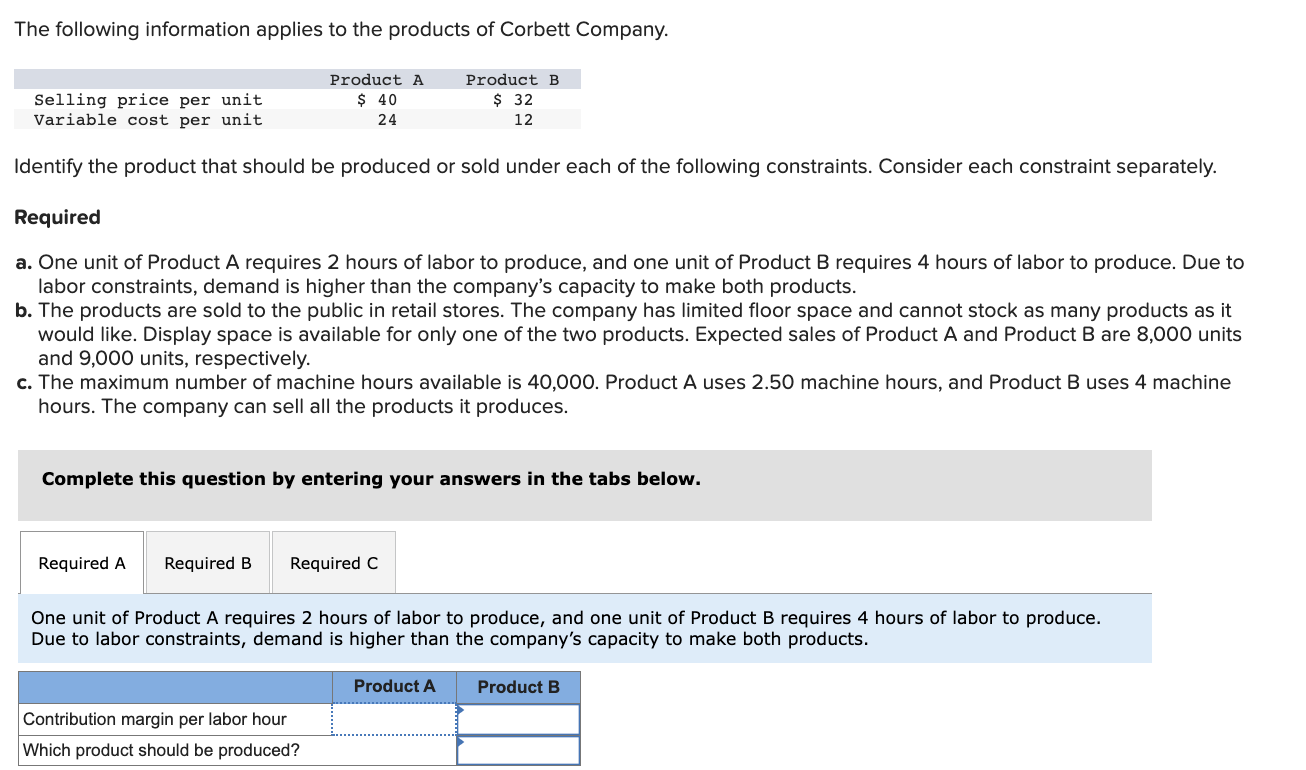Click the Product B answer cell for product choice

518,750
